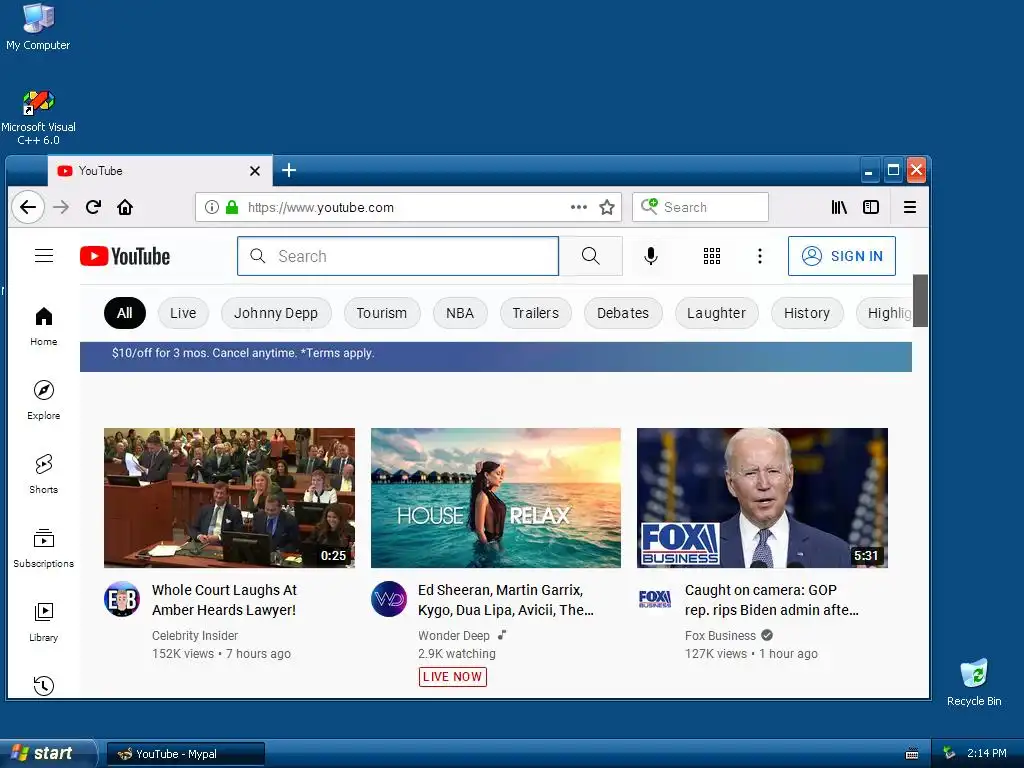Click the LIVE NOW badge
This screenshot has height=768, width=1024.
tap(453, 677)
